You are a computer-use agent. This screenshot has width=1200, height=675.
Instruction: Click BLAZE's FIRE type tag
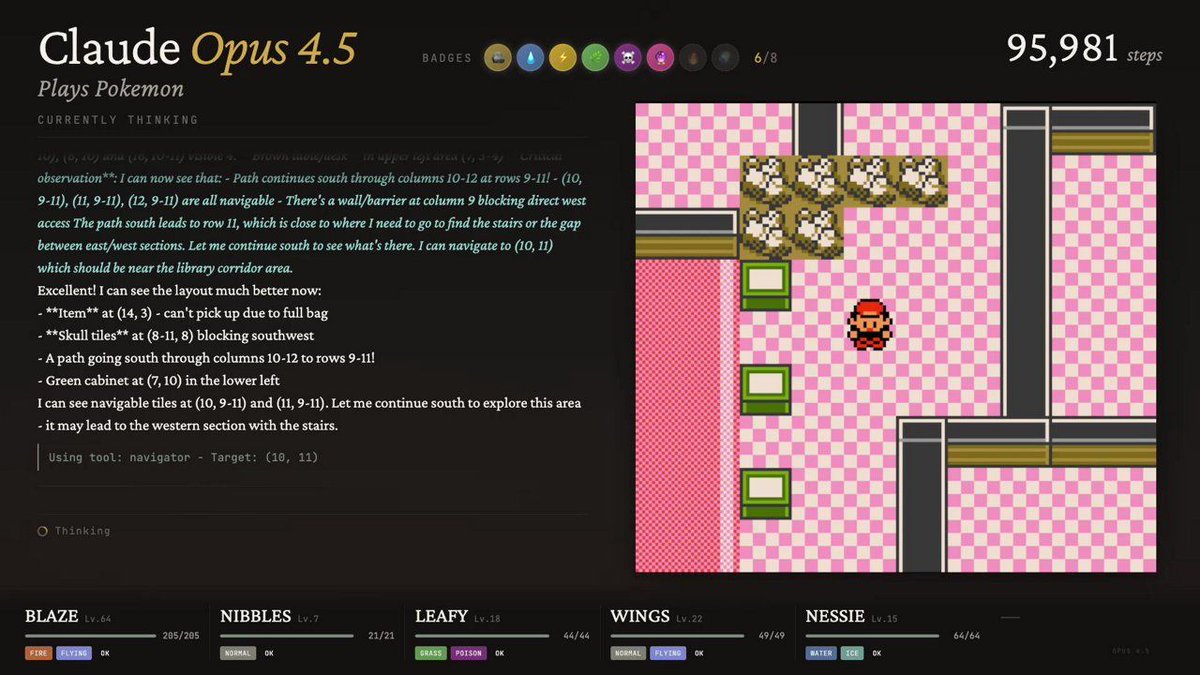tap(38, 653)
